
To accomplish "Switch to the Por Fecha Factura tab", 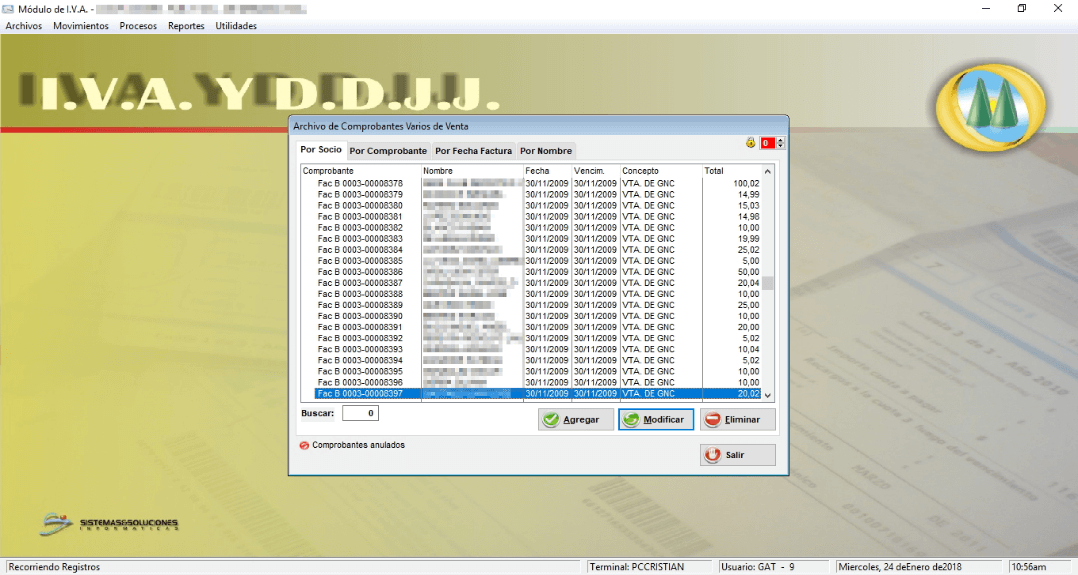I will [473, 151].
